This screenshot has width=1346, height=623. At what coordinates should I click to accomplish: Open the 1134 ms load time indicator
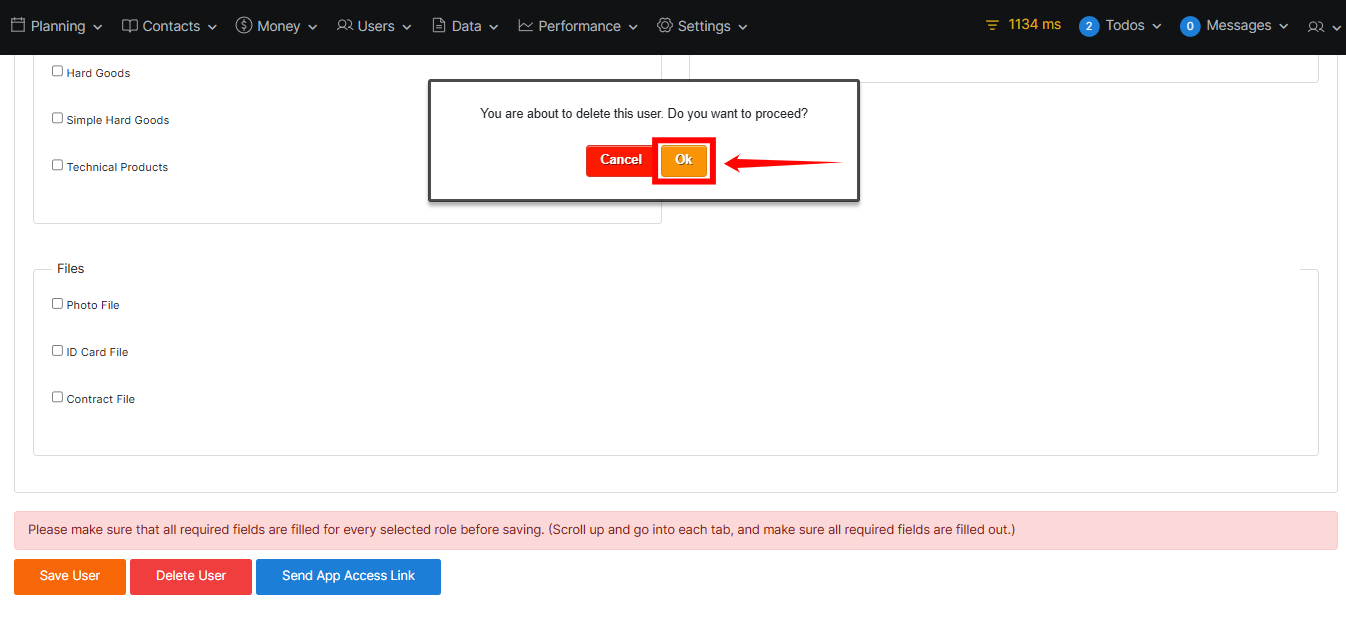click(1023, 25)
